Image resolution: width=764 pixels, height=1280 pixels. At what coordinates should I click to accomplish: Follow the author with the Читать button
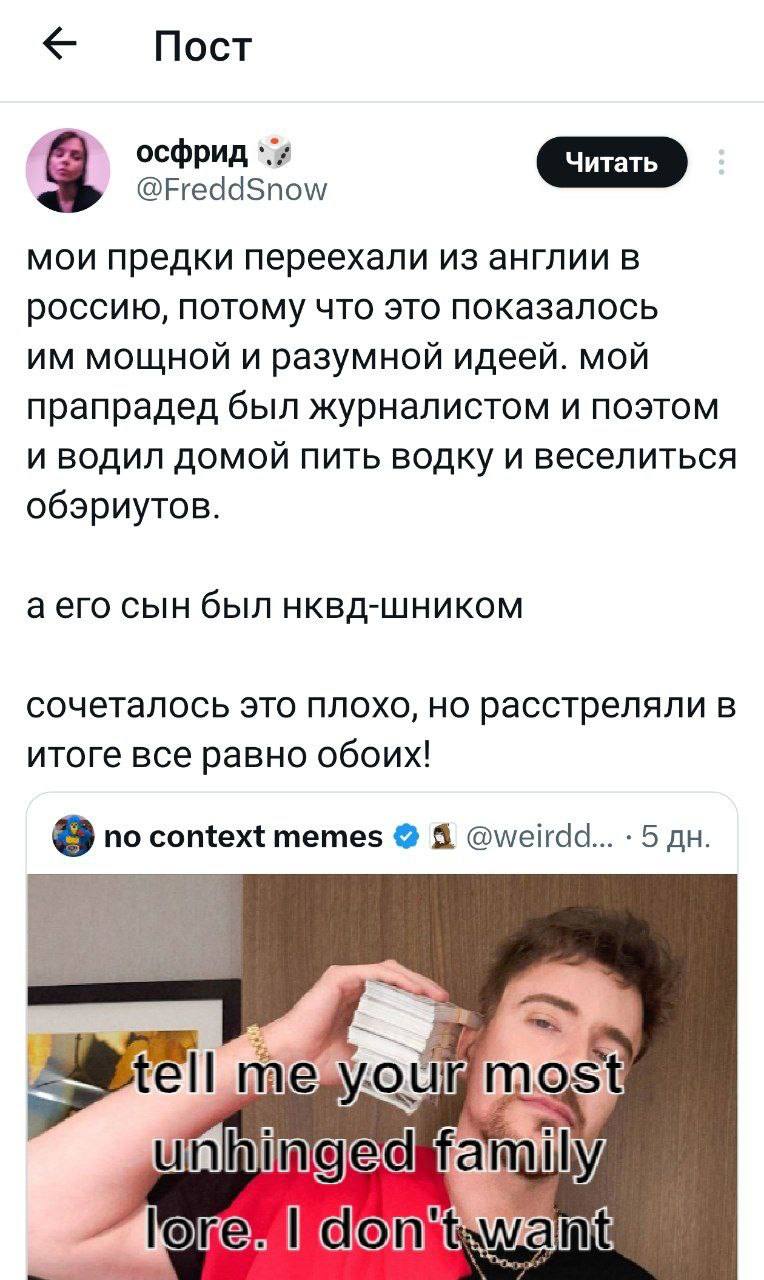coord(612,163)
